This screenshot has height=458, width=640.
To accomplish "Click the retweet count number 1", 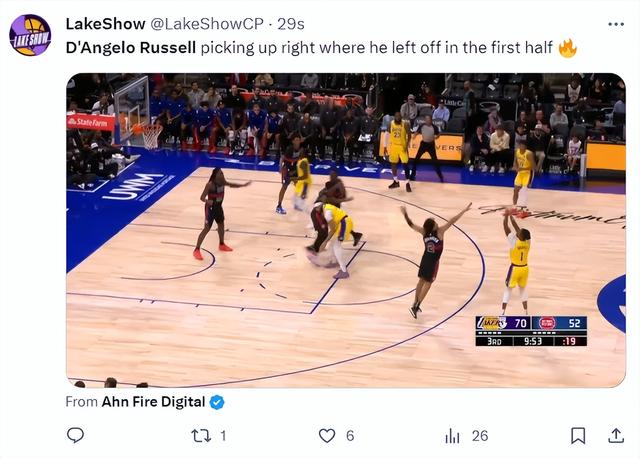I will pos(223,436).
